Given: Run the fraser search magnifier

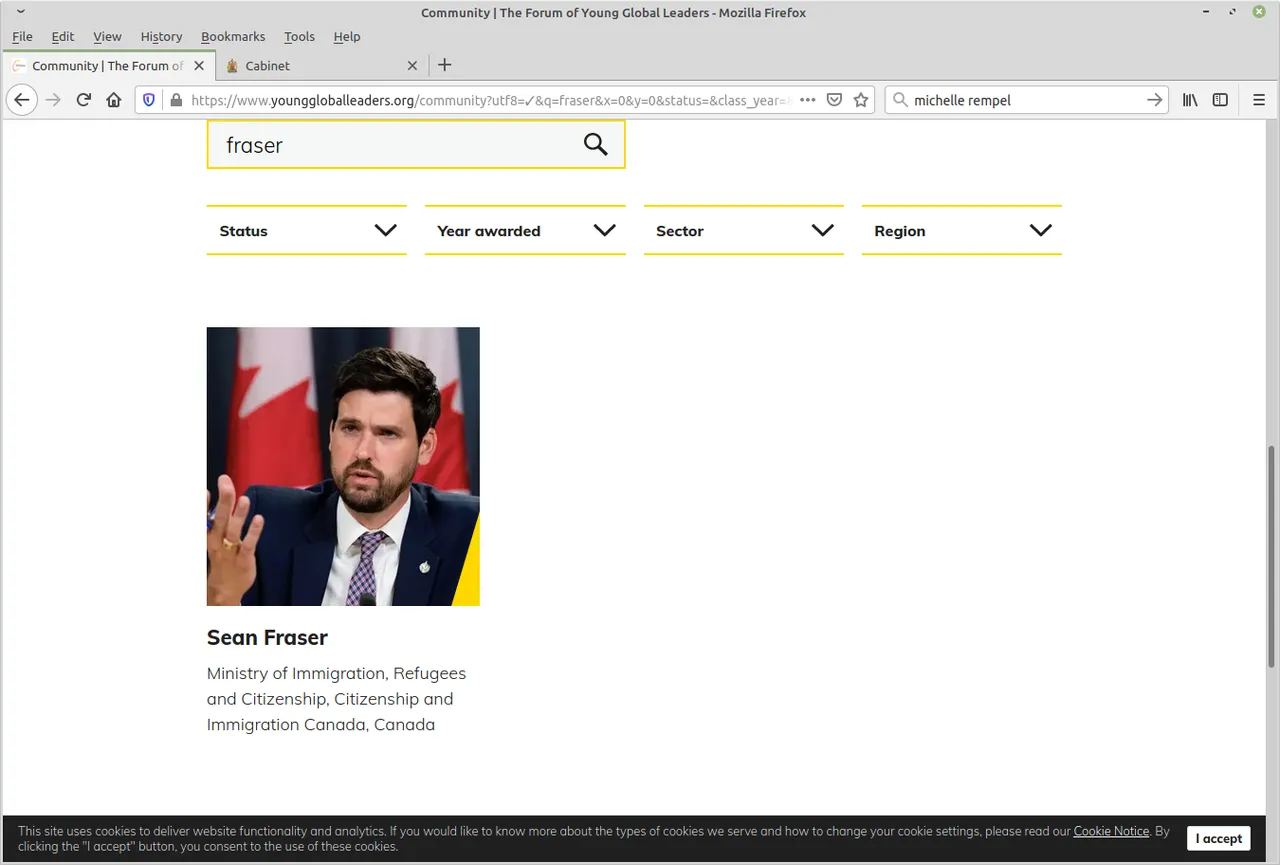Looking at the screenshot, I should tap(595, 144).
